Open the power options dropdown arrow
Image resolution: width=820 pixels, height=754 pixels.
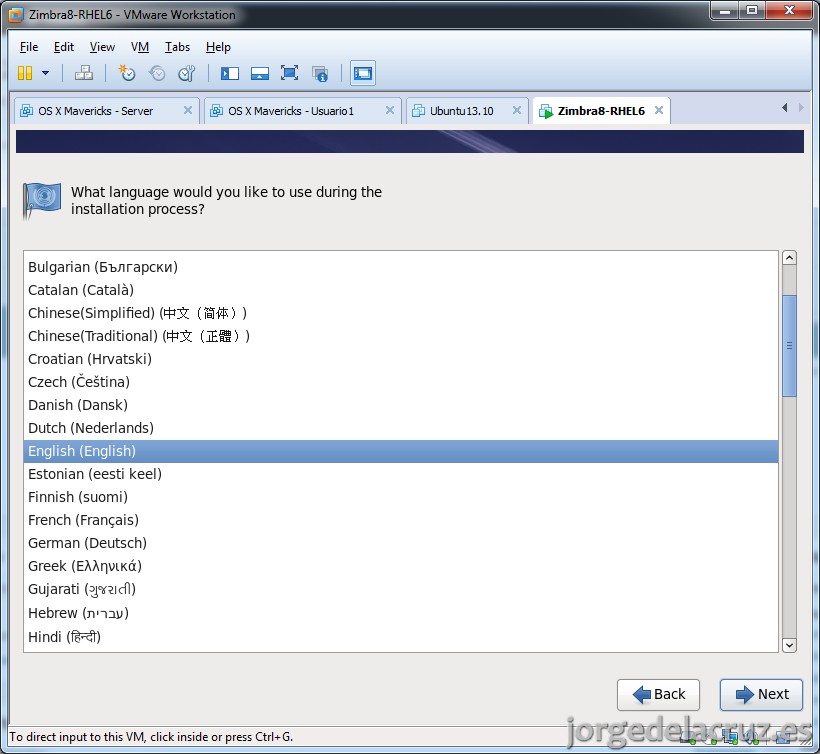[x=45, y=73]
